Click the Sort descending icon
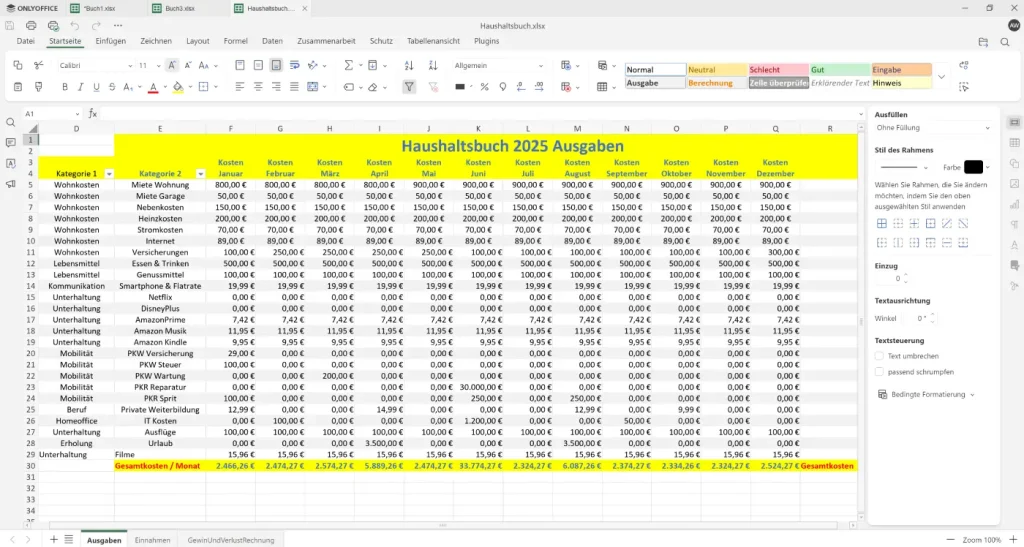 click(x=432, y=65)
